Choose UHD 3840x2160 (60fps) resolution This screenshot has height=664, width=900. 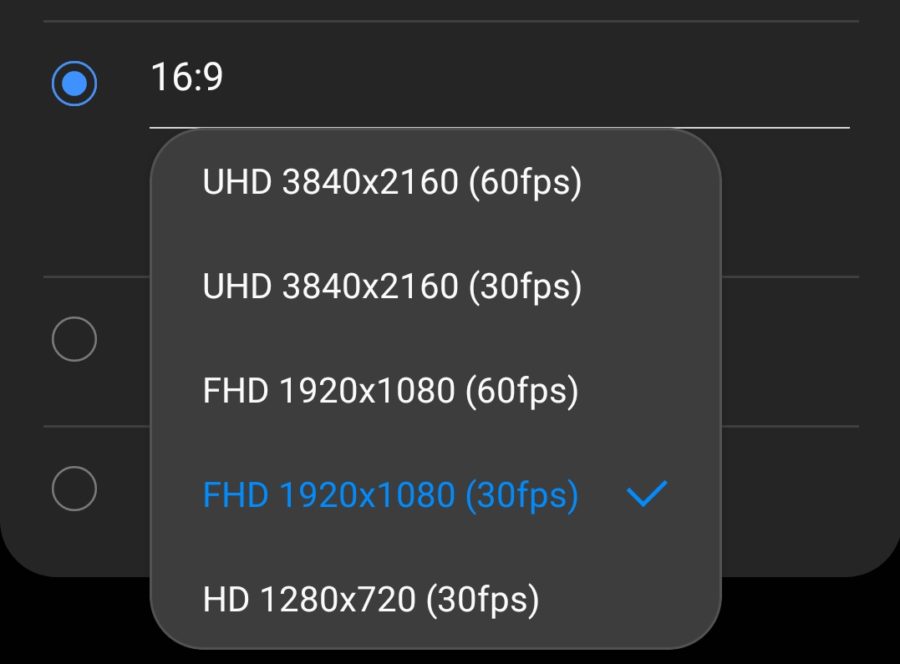pyautogui.click(x=391, y=183)
